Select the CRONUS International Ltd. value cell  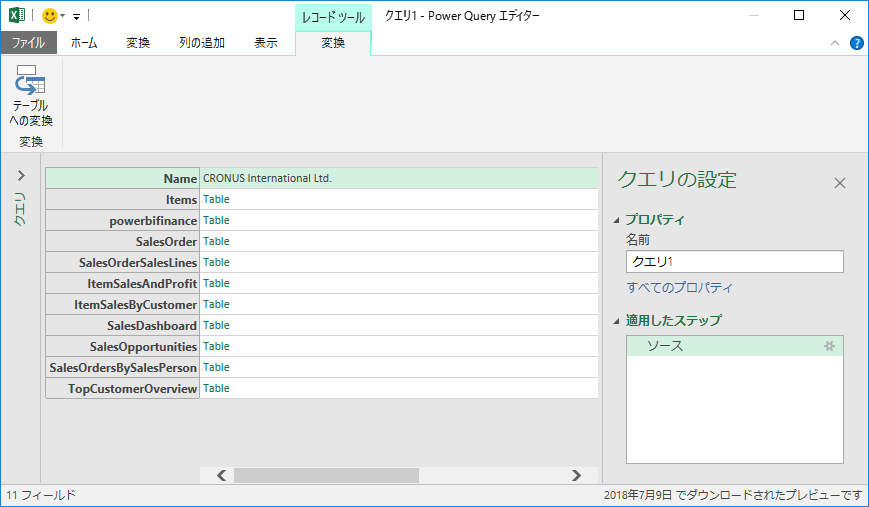pos(399,178)
